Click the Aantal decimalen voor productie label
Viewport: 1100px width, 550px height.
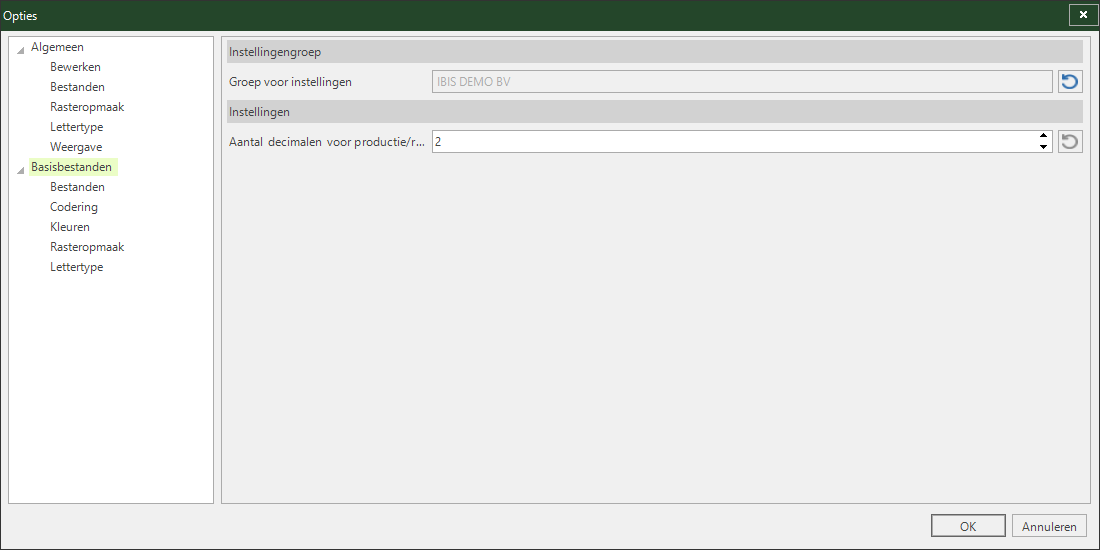click(x=327, y=142)
